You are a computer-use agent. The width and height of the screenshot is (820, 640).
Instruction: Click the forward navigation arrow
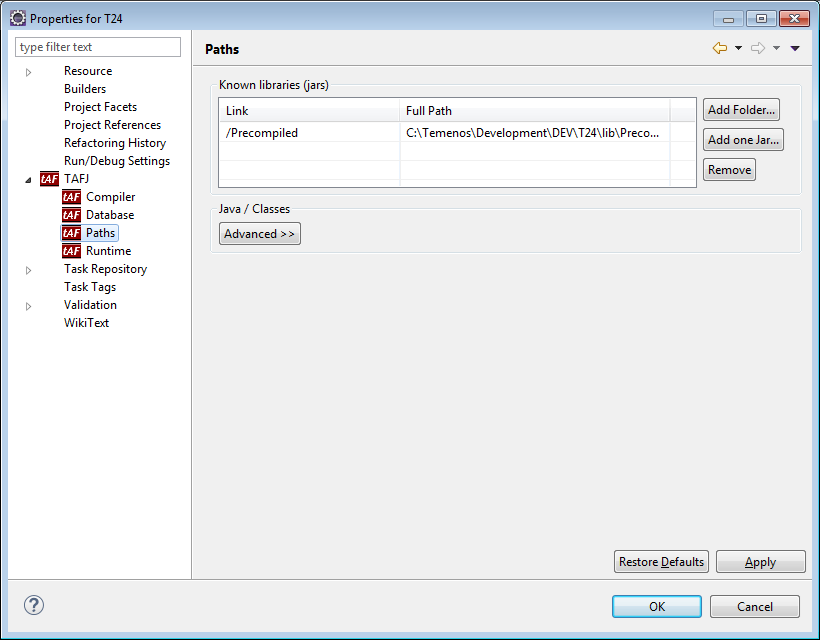click(757, 48)
